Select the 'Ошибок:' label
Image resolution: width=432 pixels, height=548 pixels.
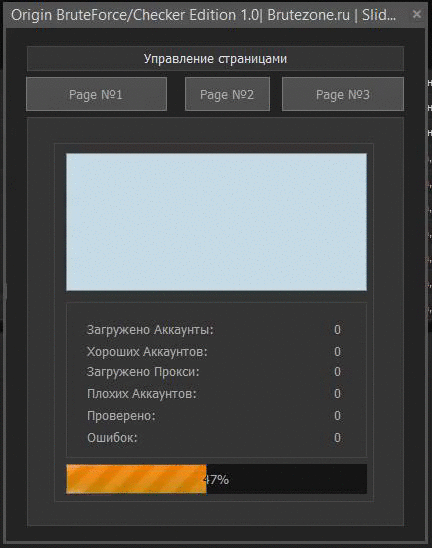coord(112,438)
